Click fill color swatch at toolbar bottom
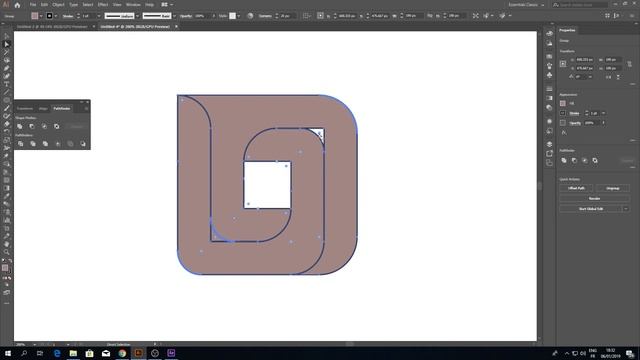Image resolution: width=640 pixels, height=360 pixels. [5, 268]
